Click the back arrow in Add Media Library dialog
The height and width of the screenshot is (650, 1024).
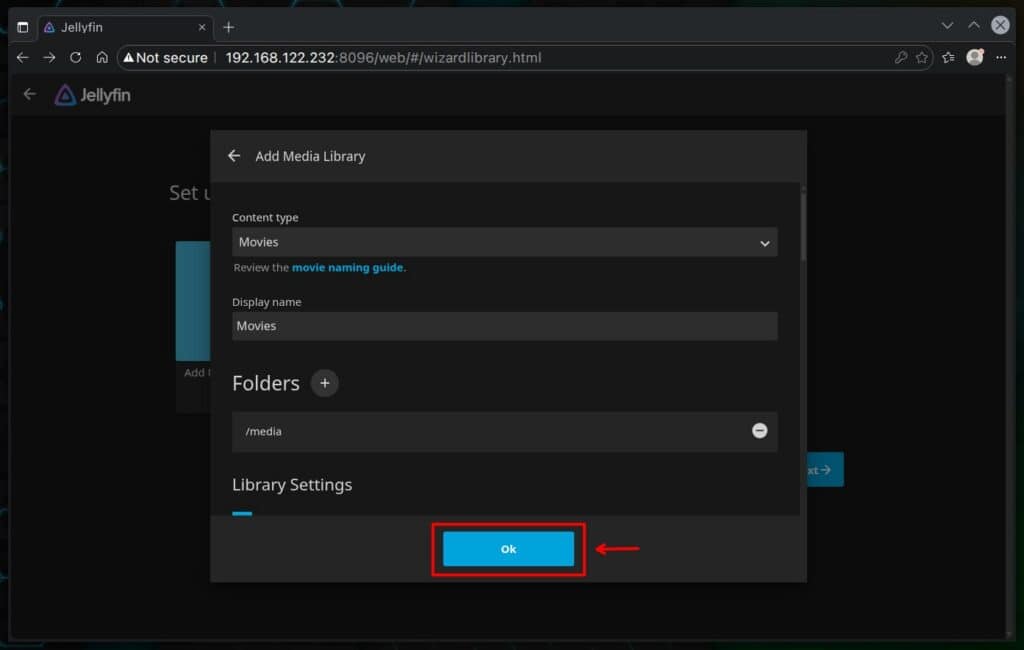234,156
